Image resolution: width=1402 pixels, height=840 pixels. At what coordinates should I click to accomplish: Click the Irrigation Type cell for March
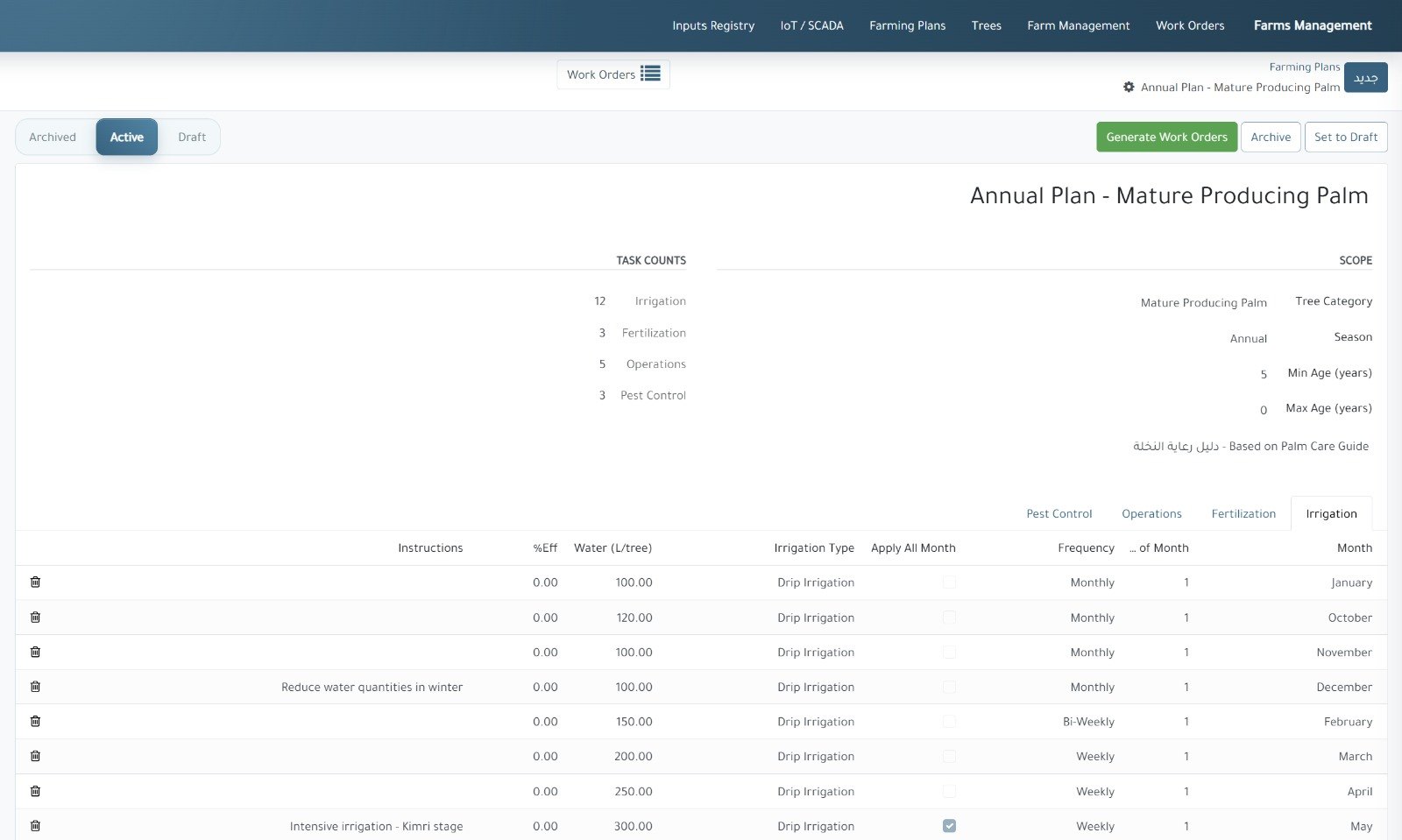pos(816,757)
